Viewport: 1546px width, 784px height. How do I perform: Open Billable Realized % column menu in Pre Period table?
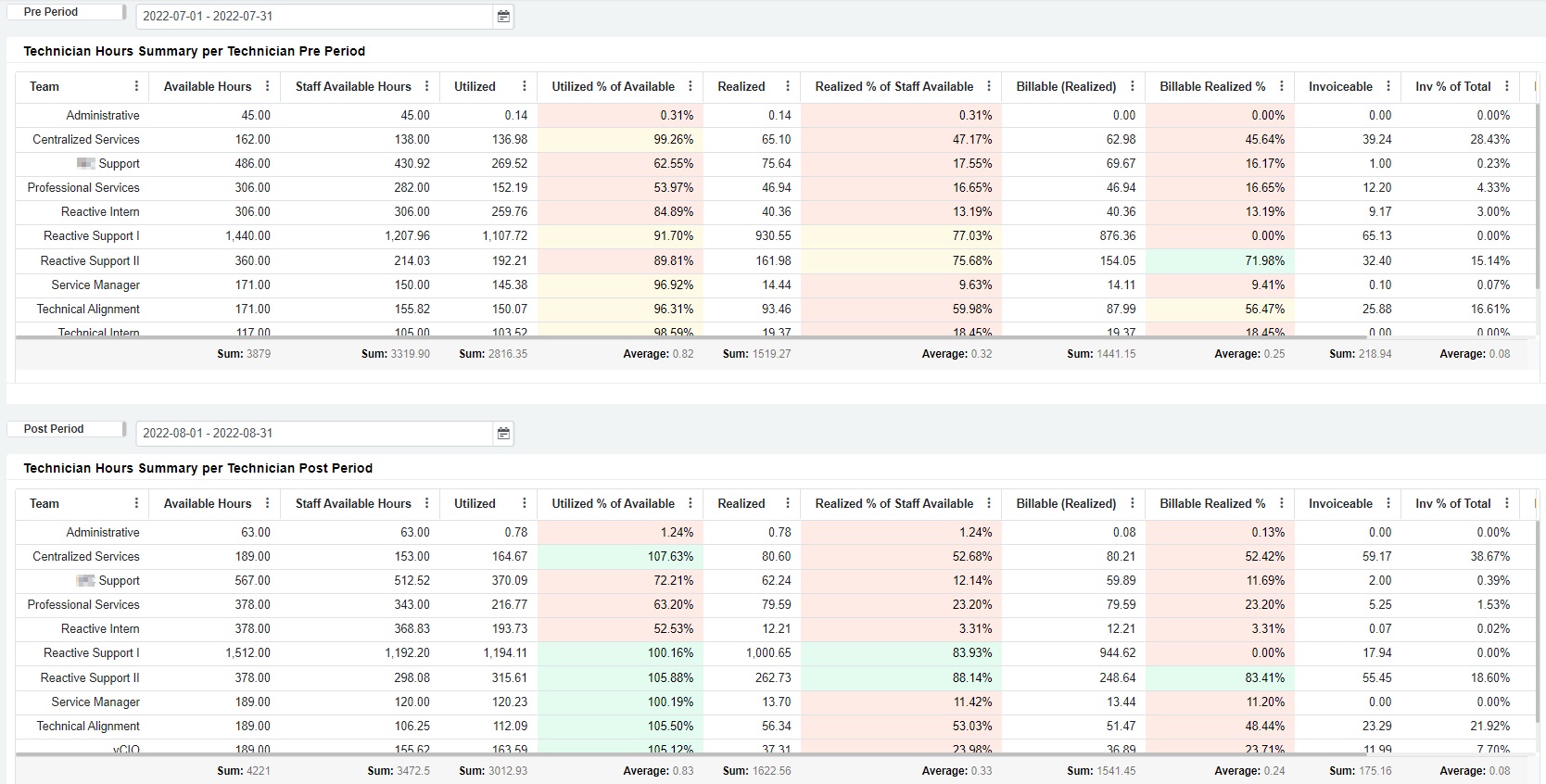tap(1282, 86)
